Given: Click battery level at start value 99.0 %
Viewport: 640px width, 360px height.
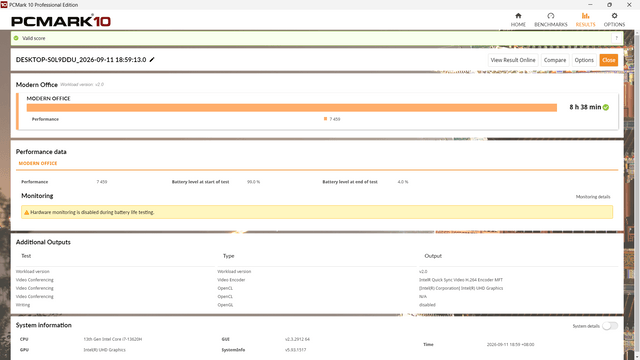Looking at the screenshot, I should (253, 182).
